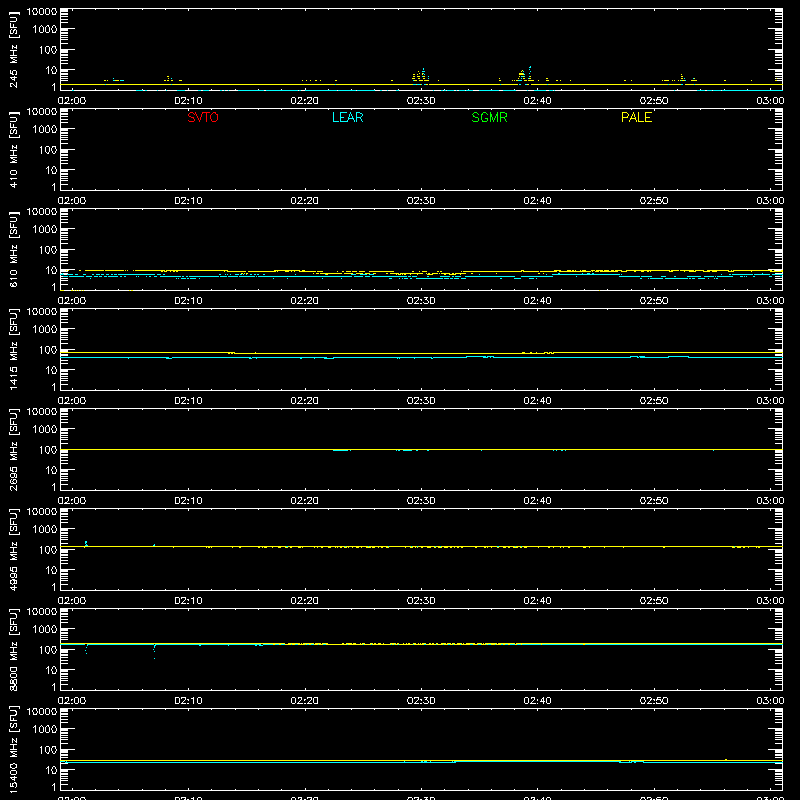This screenshot has width=800, height=800.
Task: Select the "4995 MHz [SFU]" axis title
Action: pyautogui.click(x=14, y=549)
